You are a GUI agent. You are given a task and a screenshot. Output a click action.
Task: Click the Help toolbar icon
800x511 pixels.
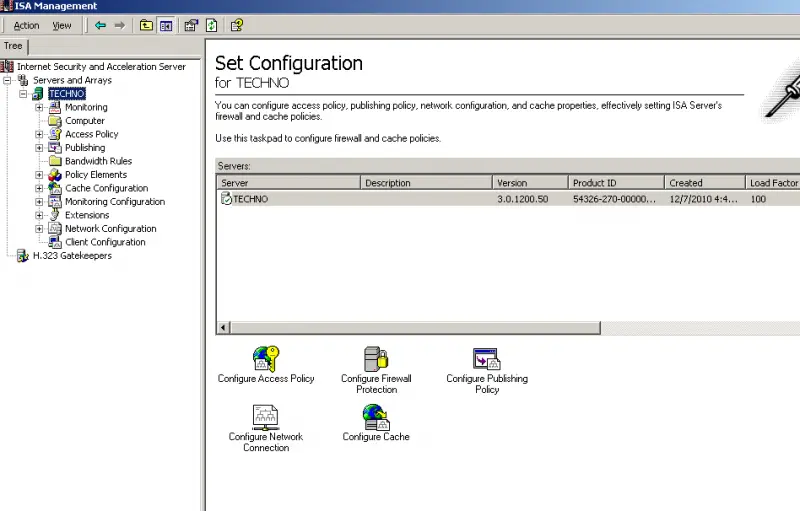[x=237, y=25]
